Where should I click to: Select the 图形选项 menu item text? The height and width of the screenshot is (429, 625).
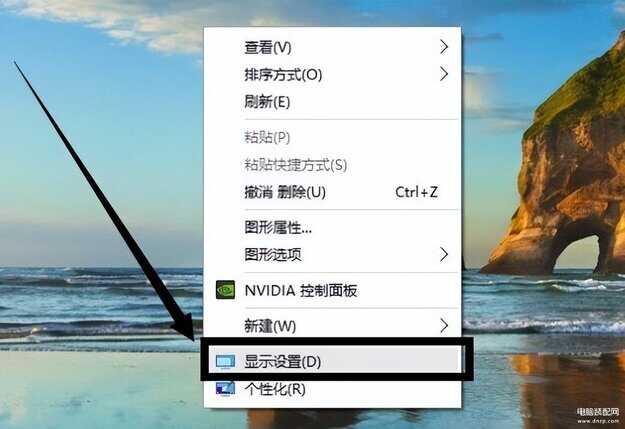tap(273, 254)
